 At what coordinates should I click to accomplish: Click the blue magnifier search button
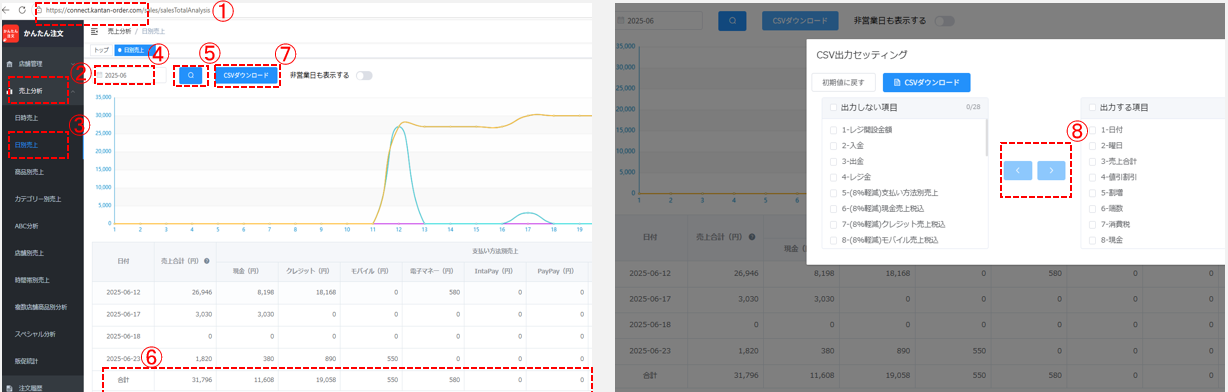pyautogui.click(x=191, y=75)
